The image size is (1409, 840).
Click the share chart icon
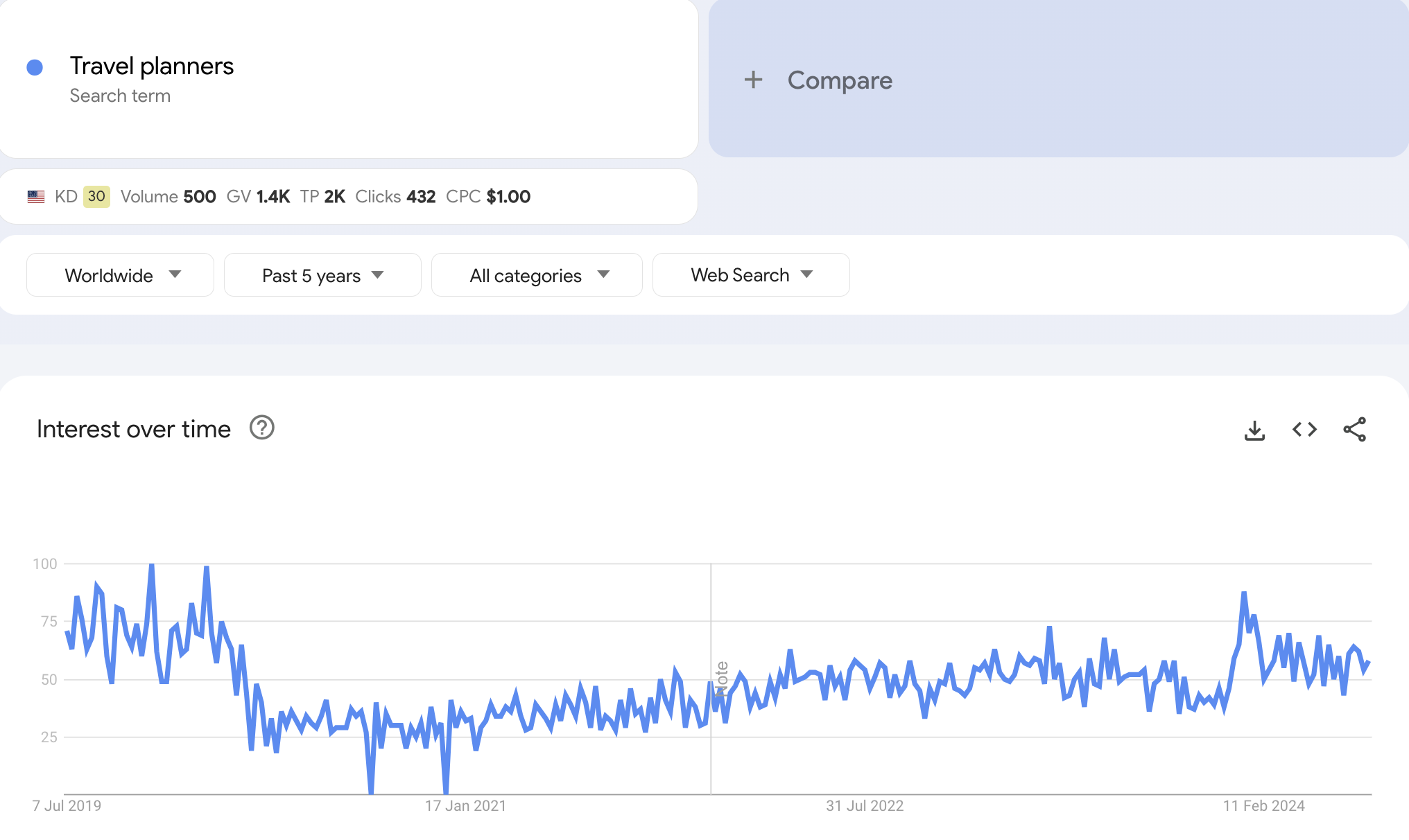1354,430
